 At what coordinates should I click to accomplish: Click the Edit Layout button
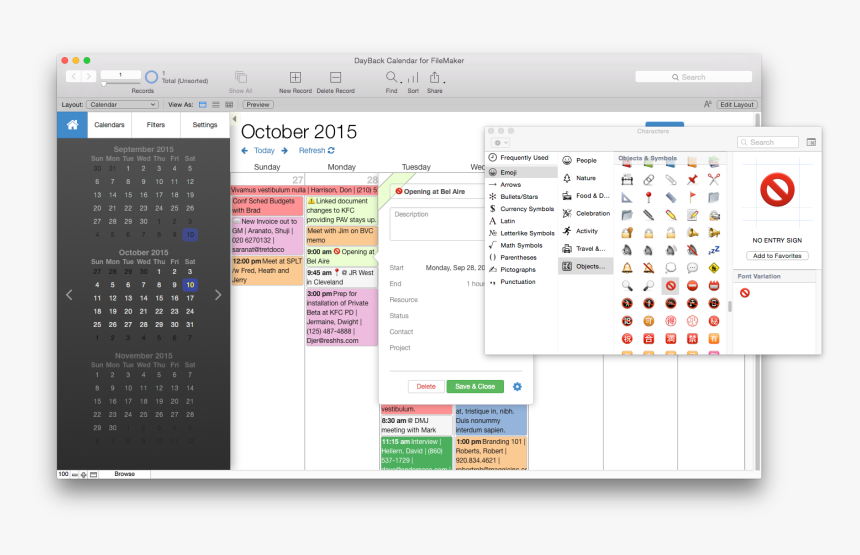[x=737, y=105]
